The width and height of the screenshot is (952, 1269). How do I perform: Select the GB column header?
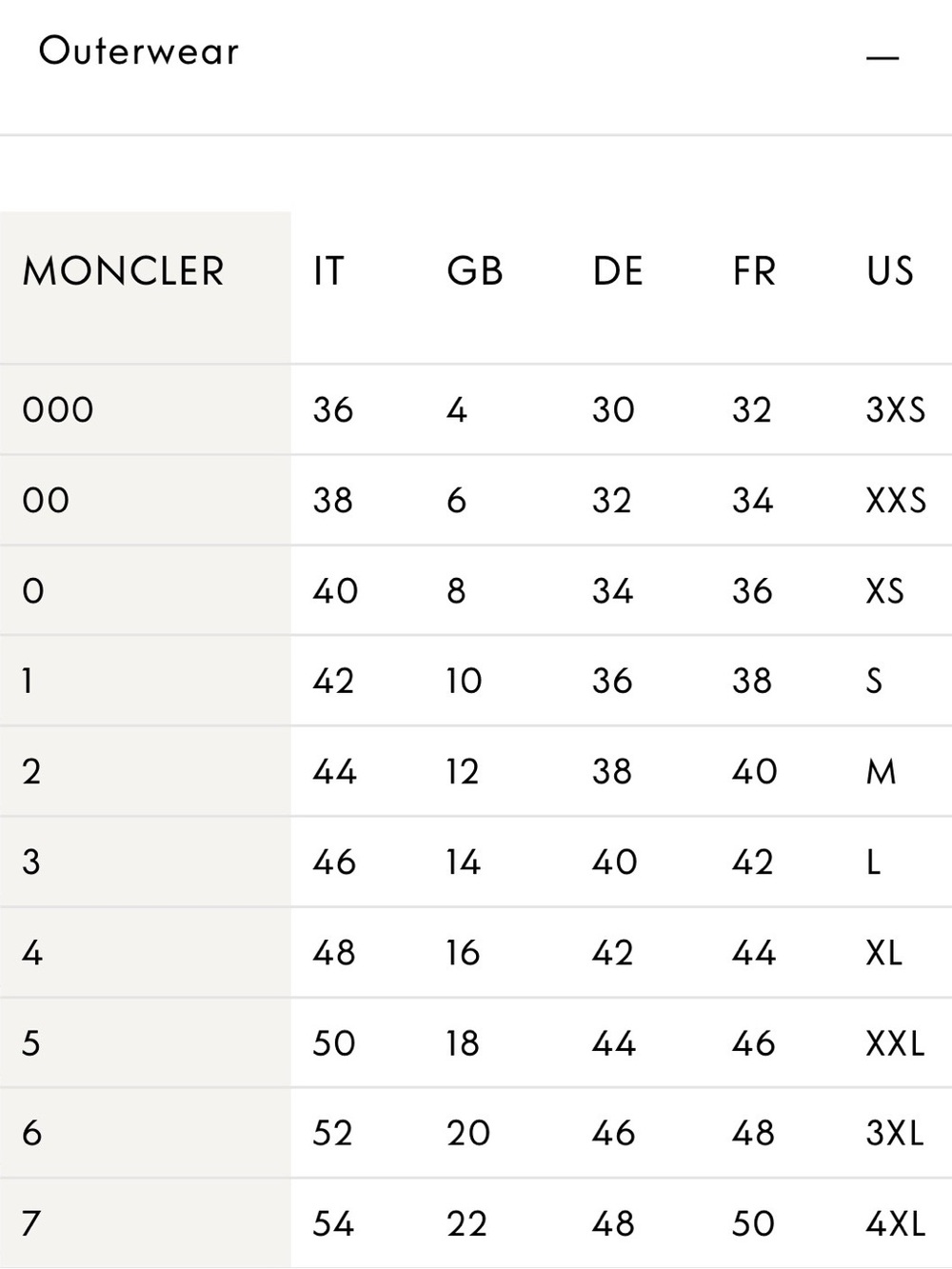(474, 271)
